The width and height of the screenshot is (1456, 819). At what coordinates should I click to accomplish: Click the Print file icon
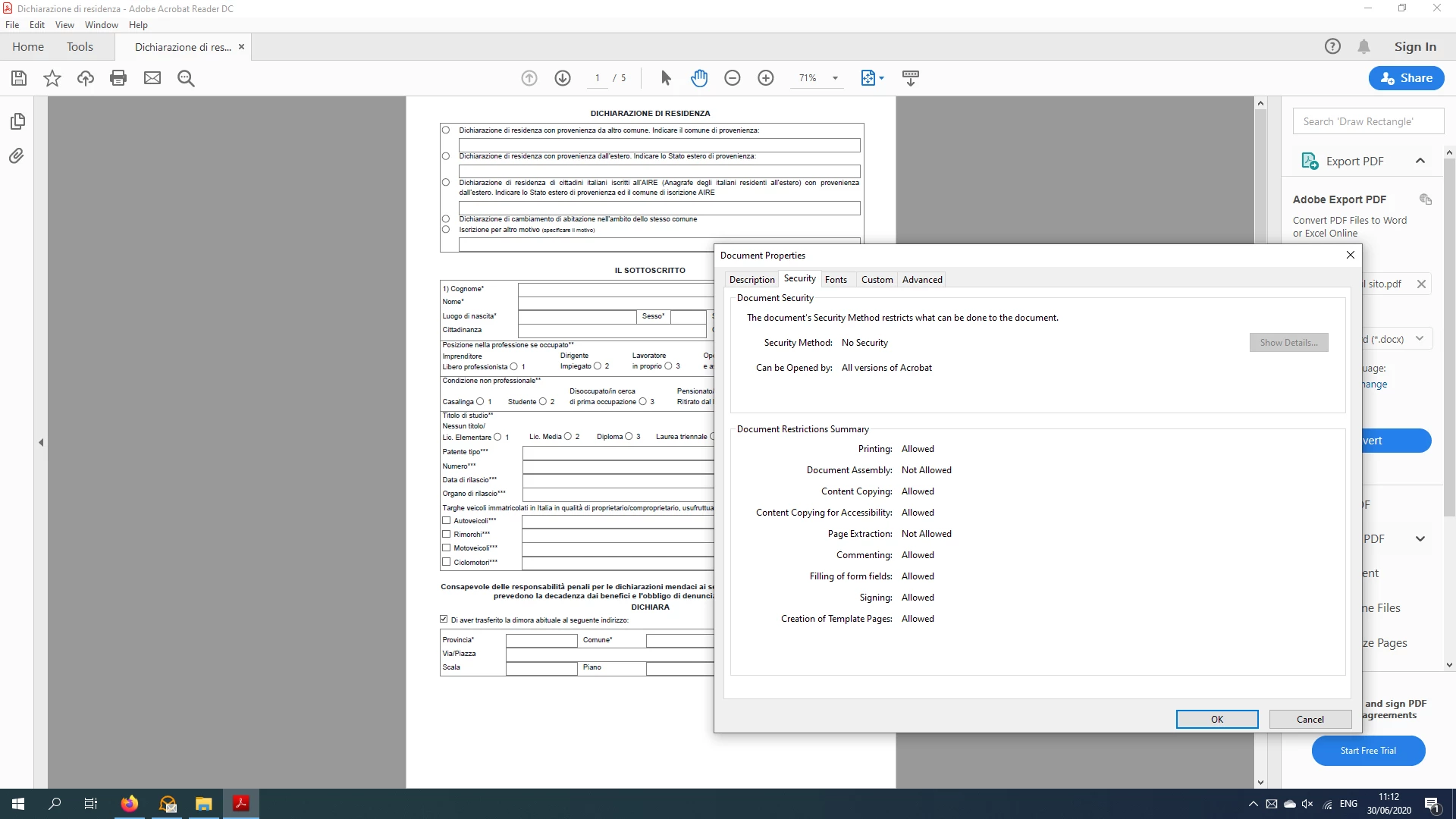[x=118, y=78]
